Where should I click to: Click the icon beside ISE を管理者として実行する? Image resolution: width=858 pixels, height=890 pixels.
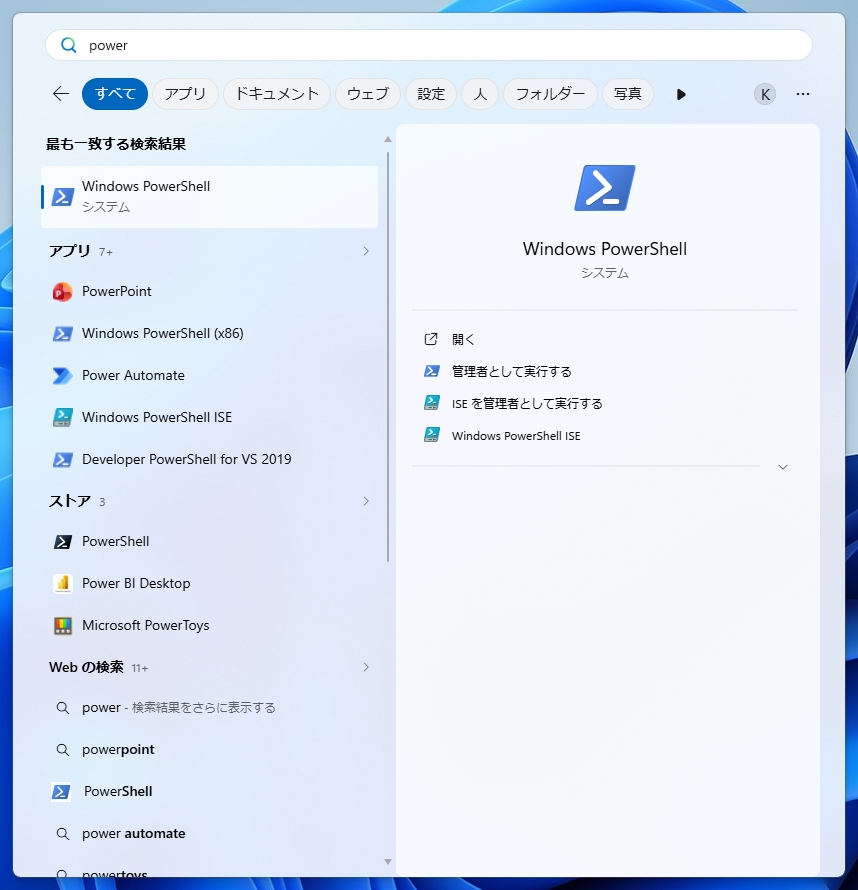[431, 403]
